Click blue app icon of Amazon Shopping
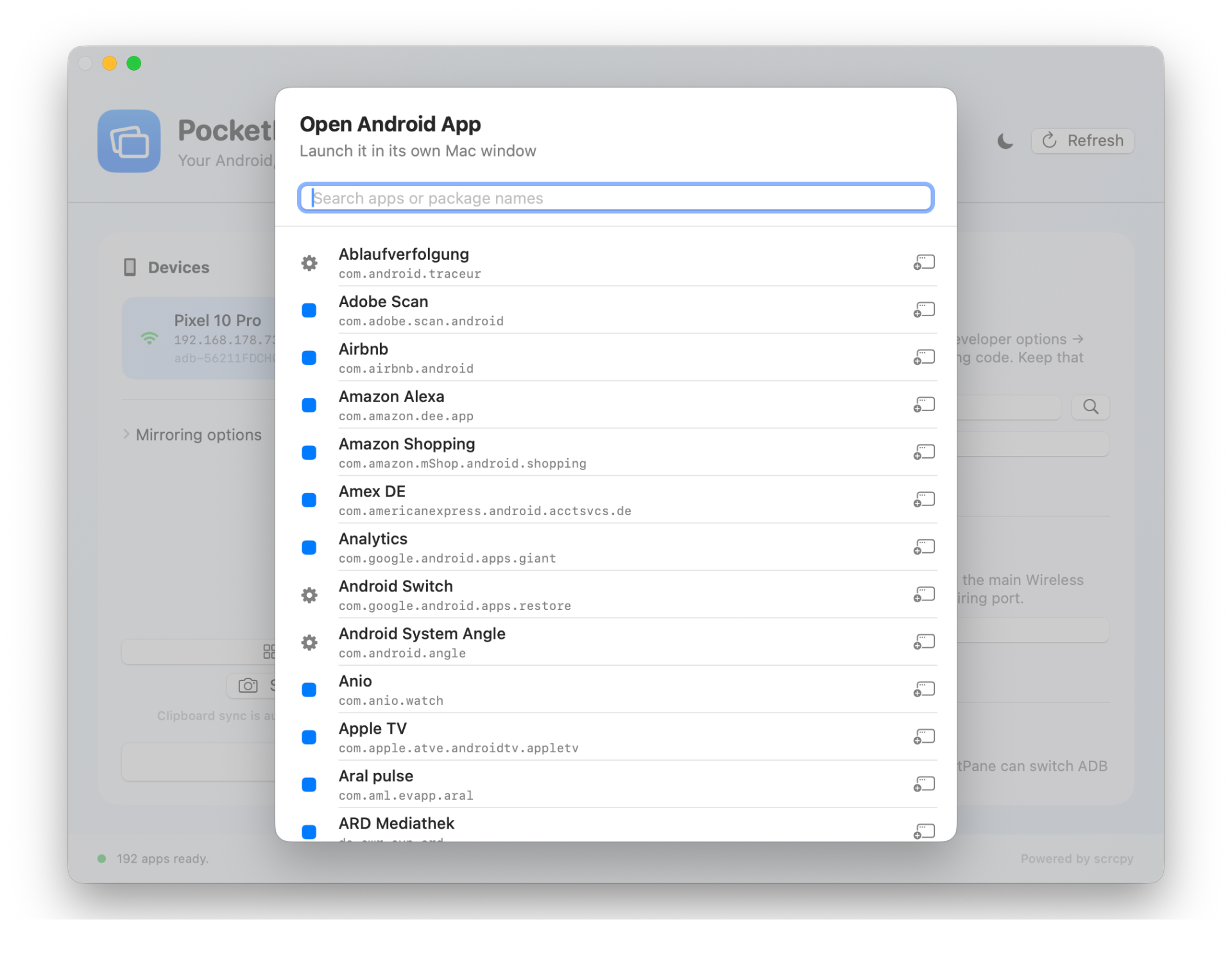This screenshot has height=973, width=1232. coord(309,453)
